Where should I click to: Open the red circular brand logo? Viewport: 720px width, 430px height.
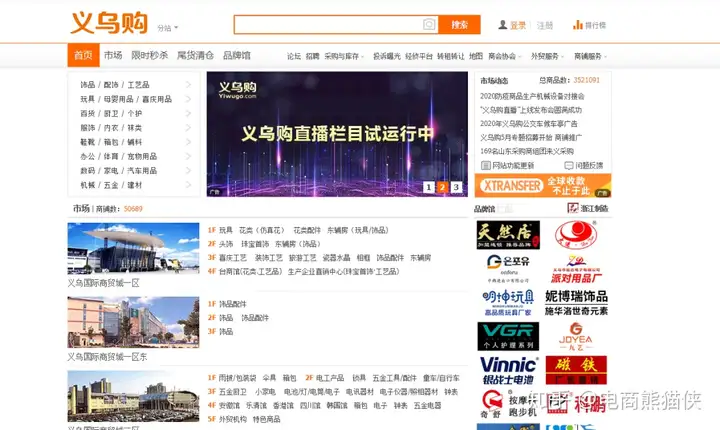coord(576,235)
